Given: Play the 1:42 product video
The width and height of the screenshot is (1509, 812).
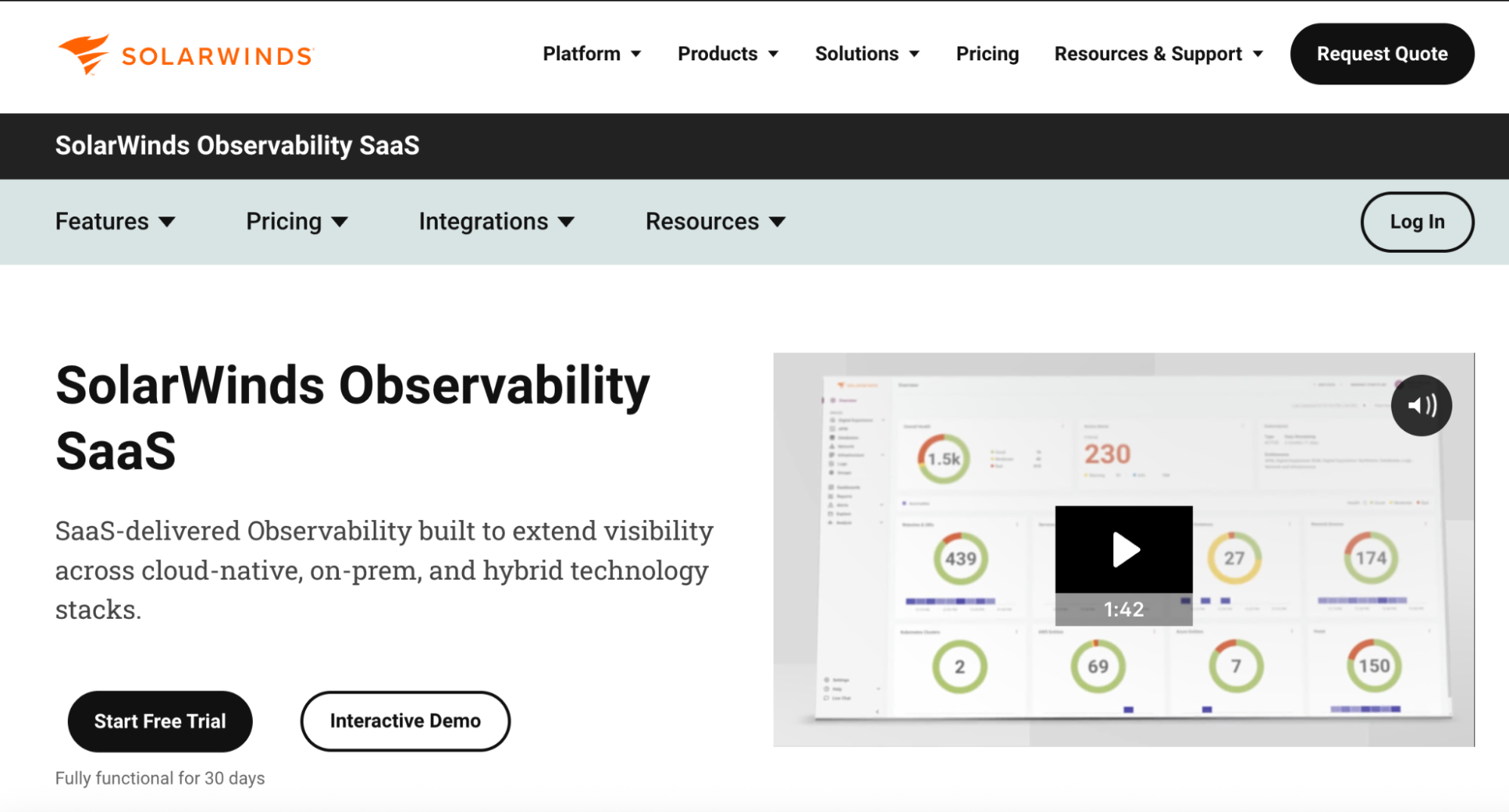Looking at the screenshot, I should (x=1124, y=550).
